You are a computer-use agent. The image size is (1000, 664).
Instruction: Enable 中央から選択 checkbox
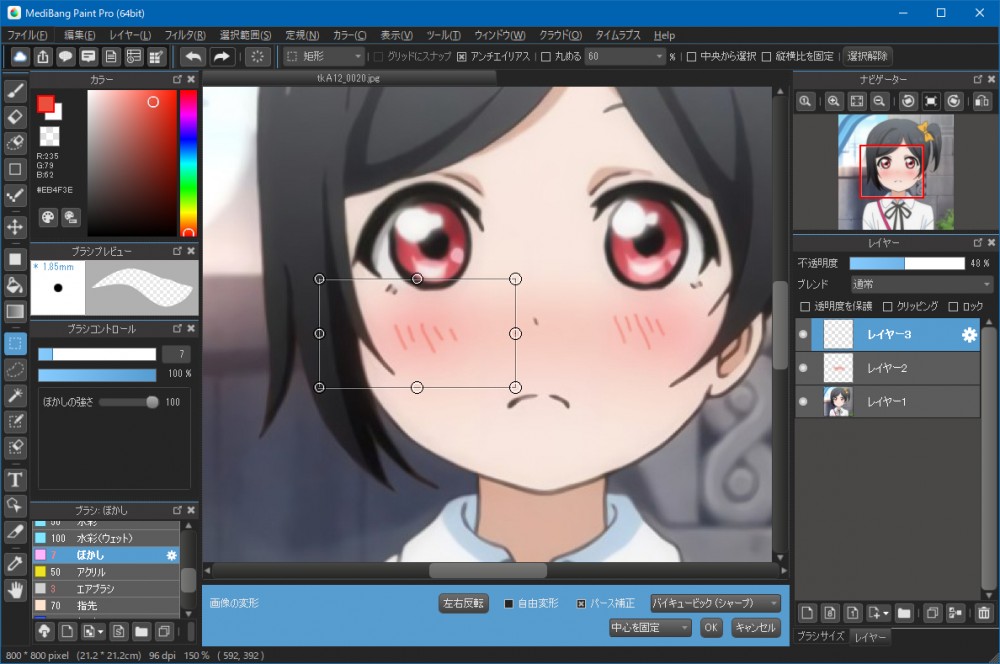[x=691, y=57]
